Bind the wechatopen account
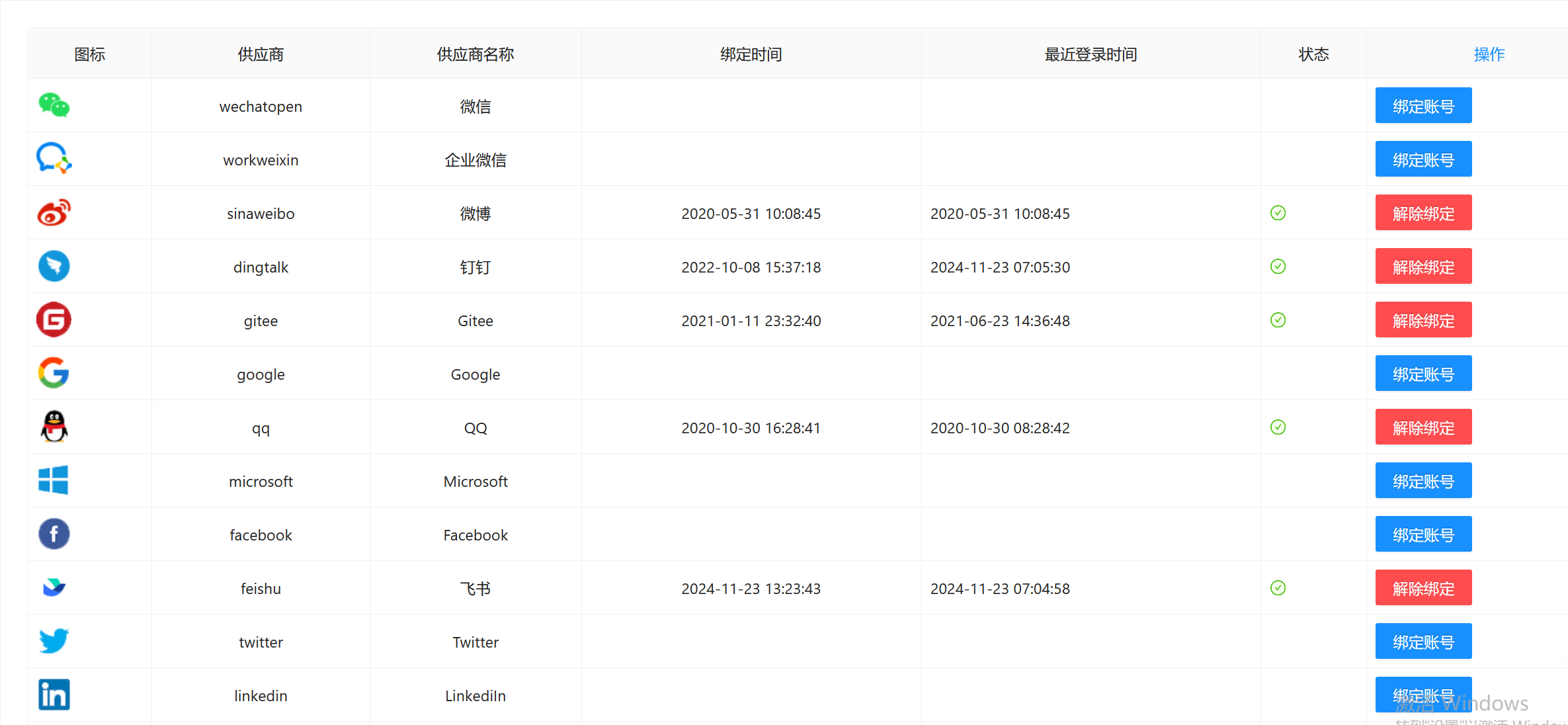This screenshot has height=725, width=1568. point(1423,106)
